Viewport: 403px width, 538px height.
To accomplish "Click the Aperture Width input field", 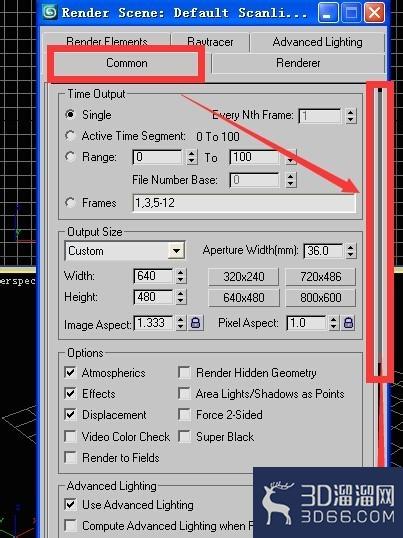I will tap(324, 251).
